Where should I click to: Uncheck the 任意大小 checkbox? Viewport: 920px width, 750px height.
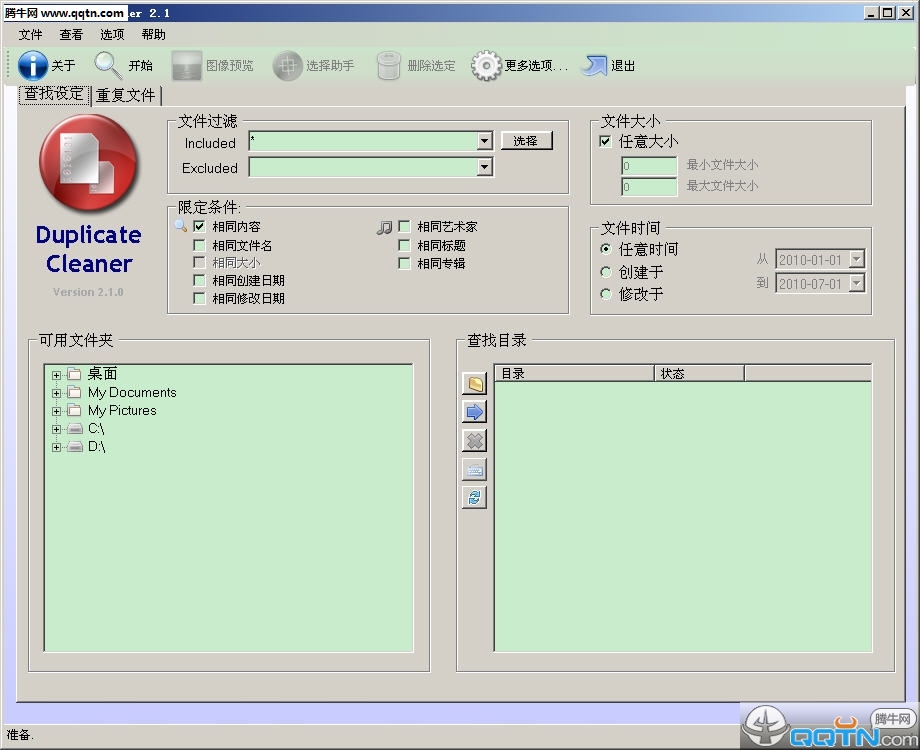coord(606,141)
